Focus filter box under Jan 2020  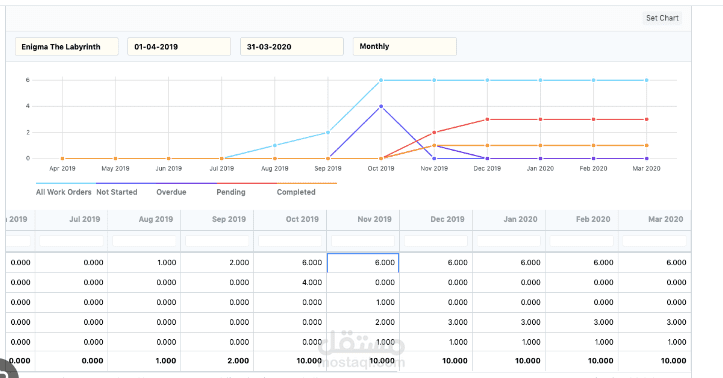point(509,241)
